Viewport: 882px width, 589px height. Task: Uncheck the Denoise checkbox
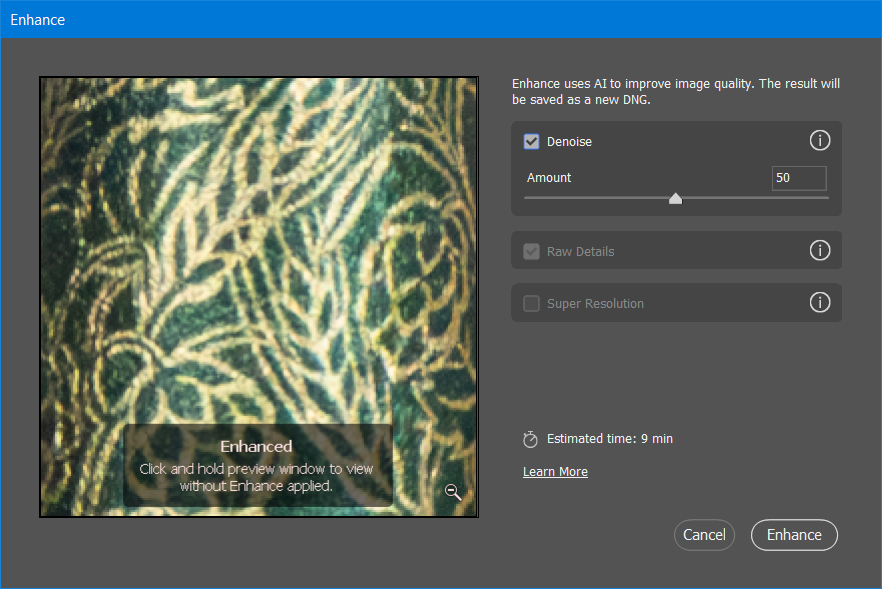tap(531, 141)
